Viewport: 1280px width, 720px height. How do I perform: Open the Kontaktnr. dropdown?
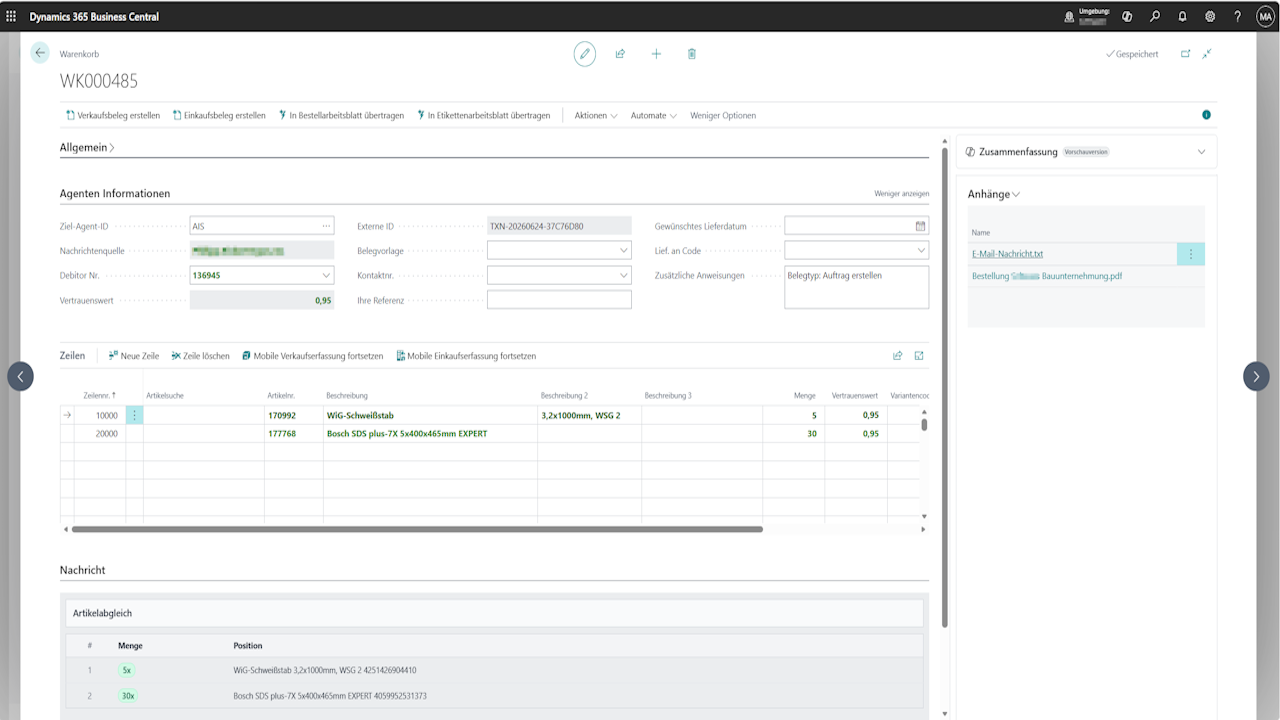pos(624,275)
